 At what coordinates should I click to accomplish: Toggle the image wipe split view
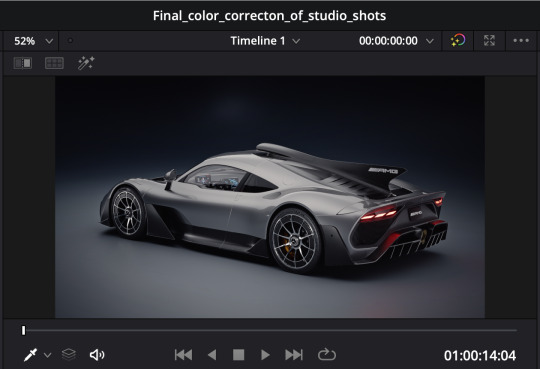23,63
